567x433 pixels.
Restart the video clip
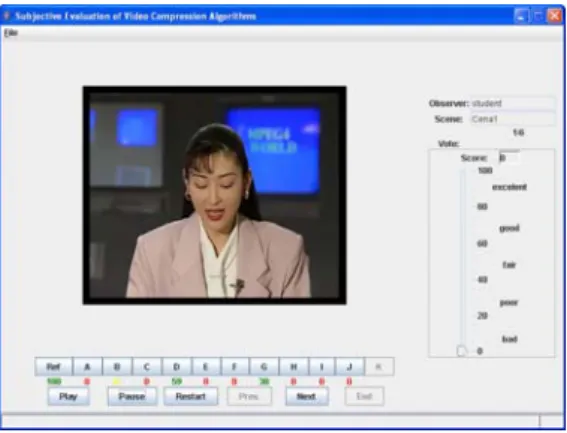tap(191, 396)
